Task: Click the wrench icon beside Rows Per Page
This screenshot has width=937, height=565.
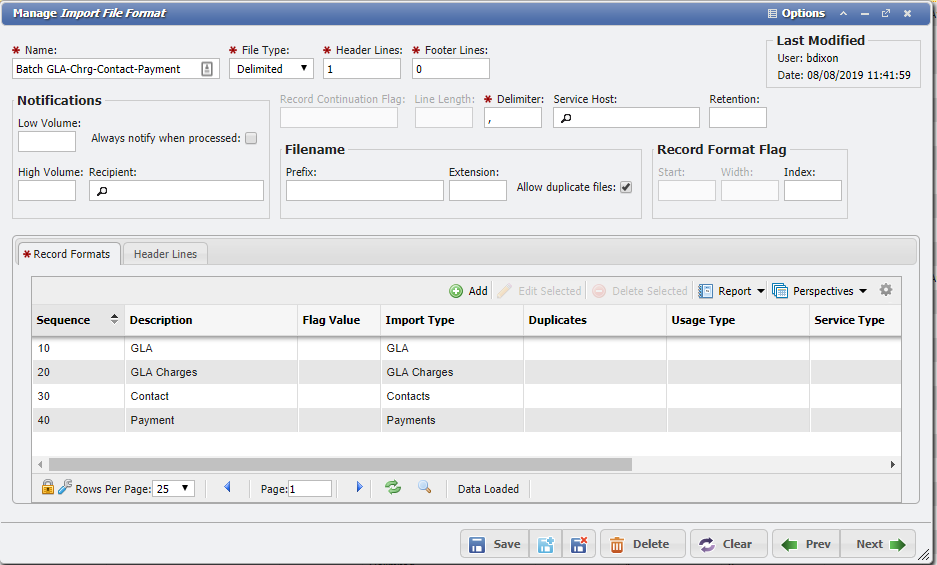Action: 64,488
